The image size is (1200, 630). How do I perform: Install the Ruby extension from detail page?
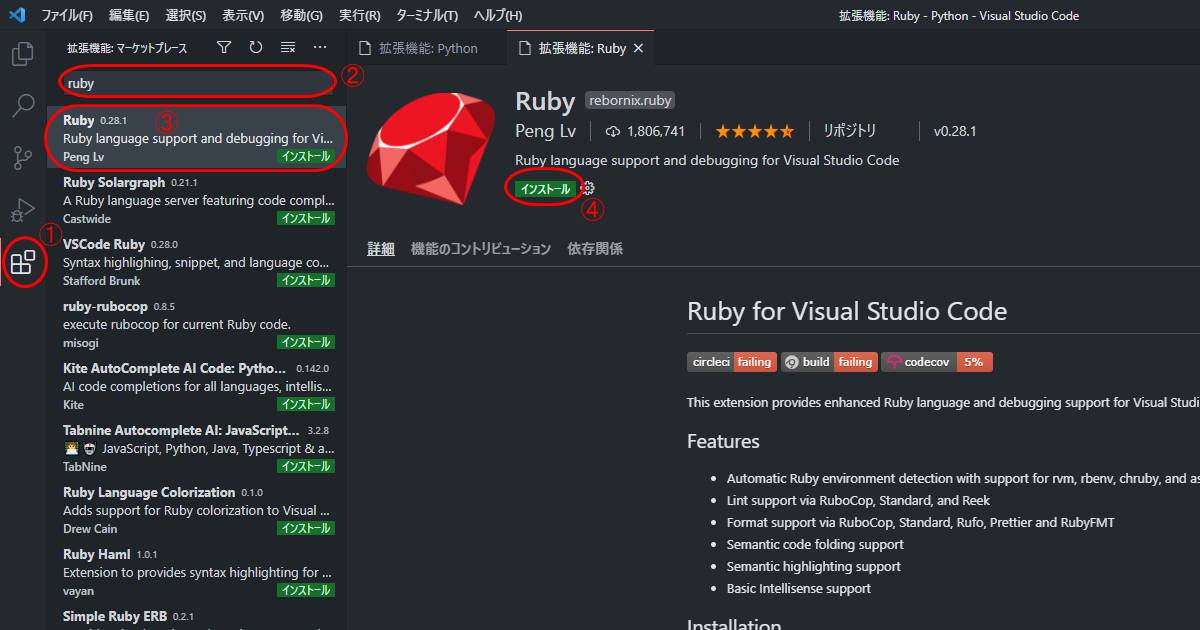pos(545,189)
